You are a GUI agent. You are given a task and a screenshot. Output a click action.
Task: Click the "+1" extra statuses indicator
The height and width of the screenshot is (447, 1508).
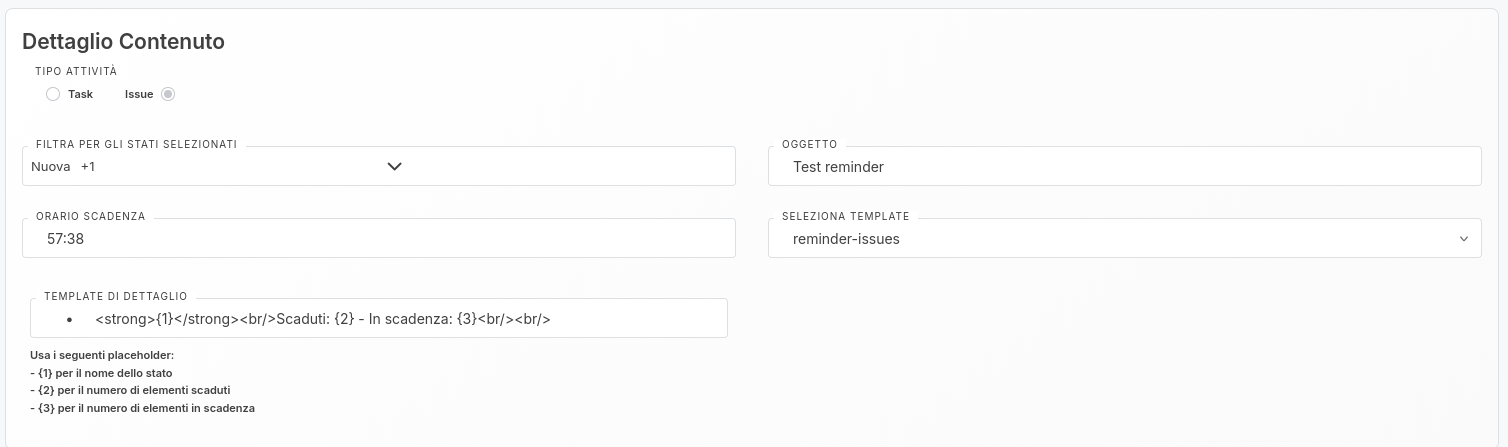pyautogui.click(x=88, y=167)
